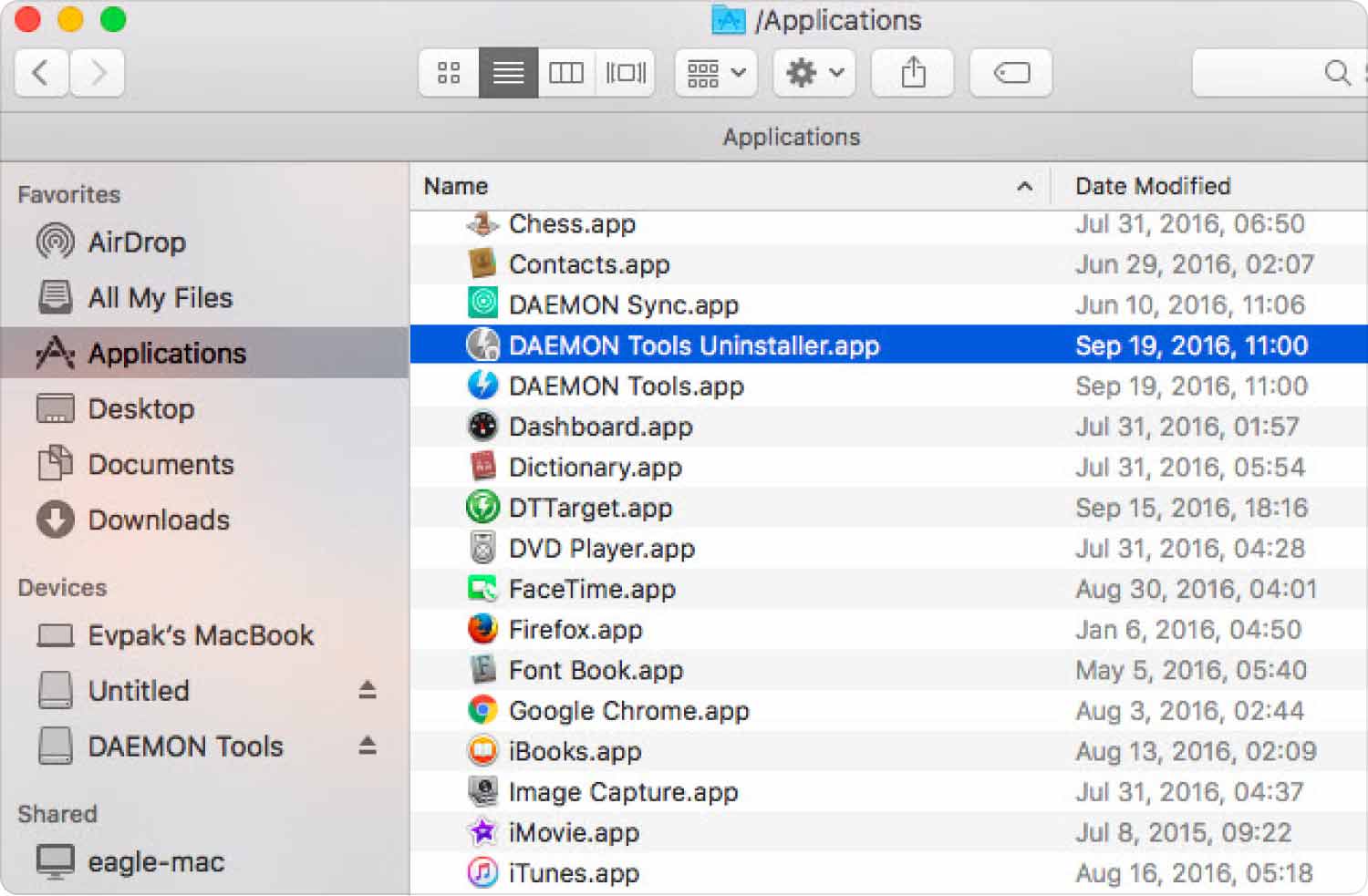Eject the DAEMON Tools volume
Screen dimensions: 1368x896
tap(368, 746)
